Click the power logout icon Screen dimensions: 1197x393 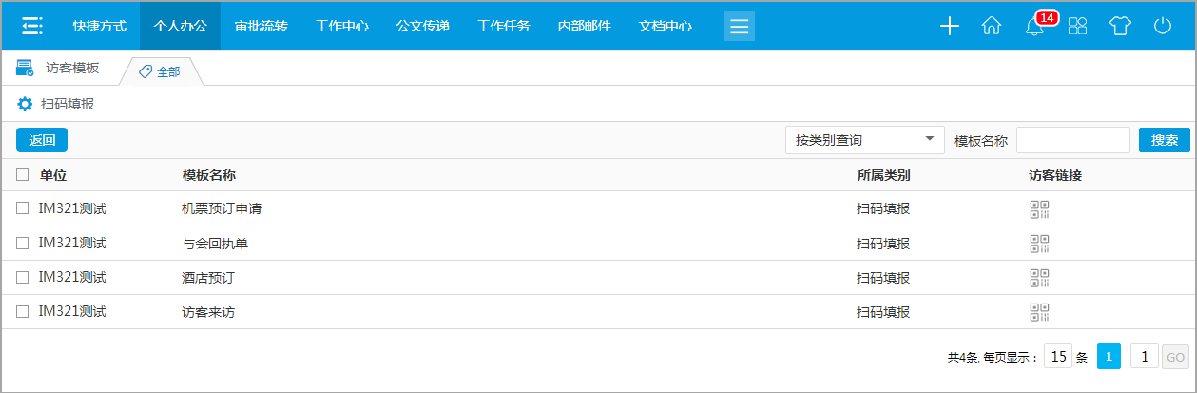[1162, 26]
